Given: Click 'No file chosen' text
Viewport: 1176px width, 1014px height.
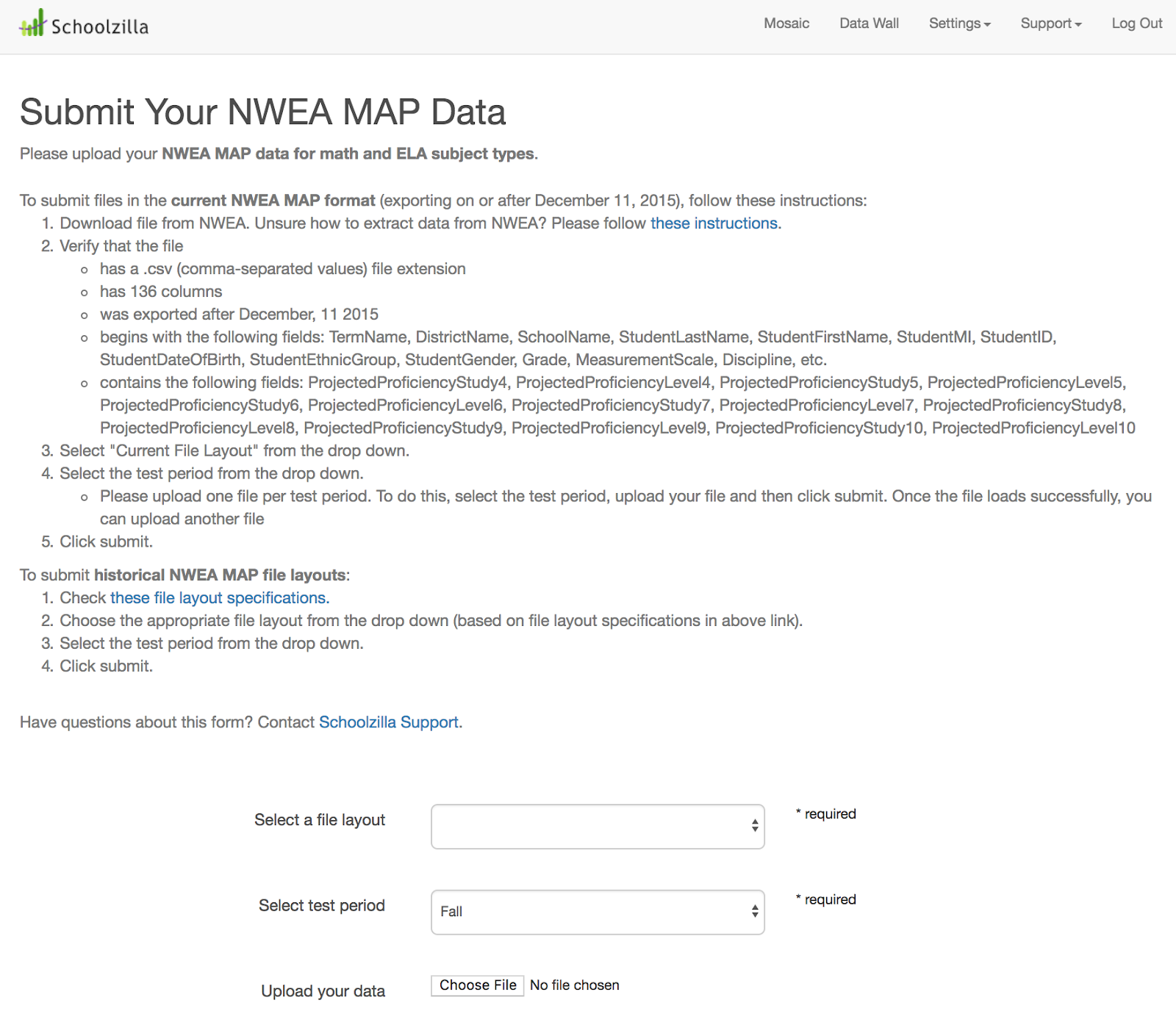Looking at the screenshot, I should click(x=575, y=985).
